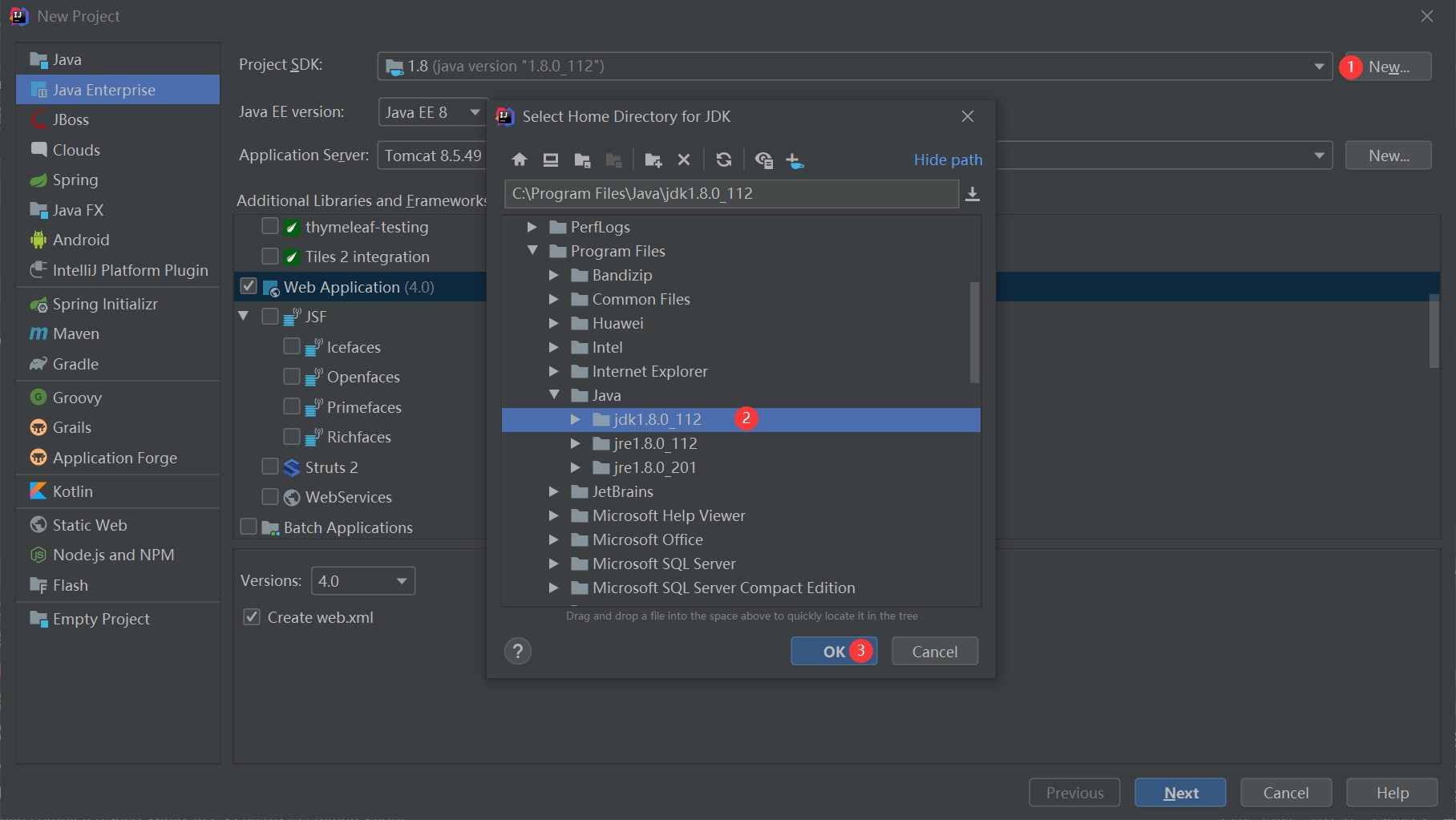Viewport: 1456px width, 820px height.
Task: Confirm JDK directory with OK
Action: (834, 651)
